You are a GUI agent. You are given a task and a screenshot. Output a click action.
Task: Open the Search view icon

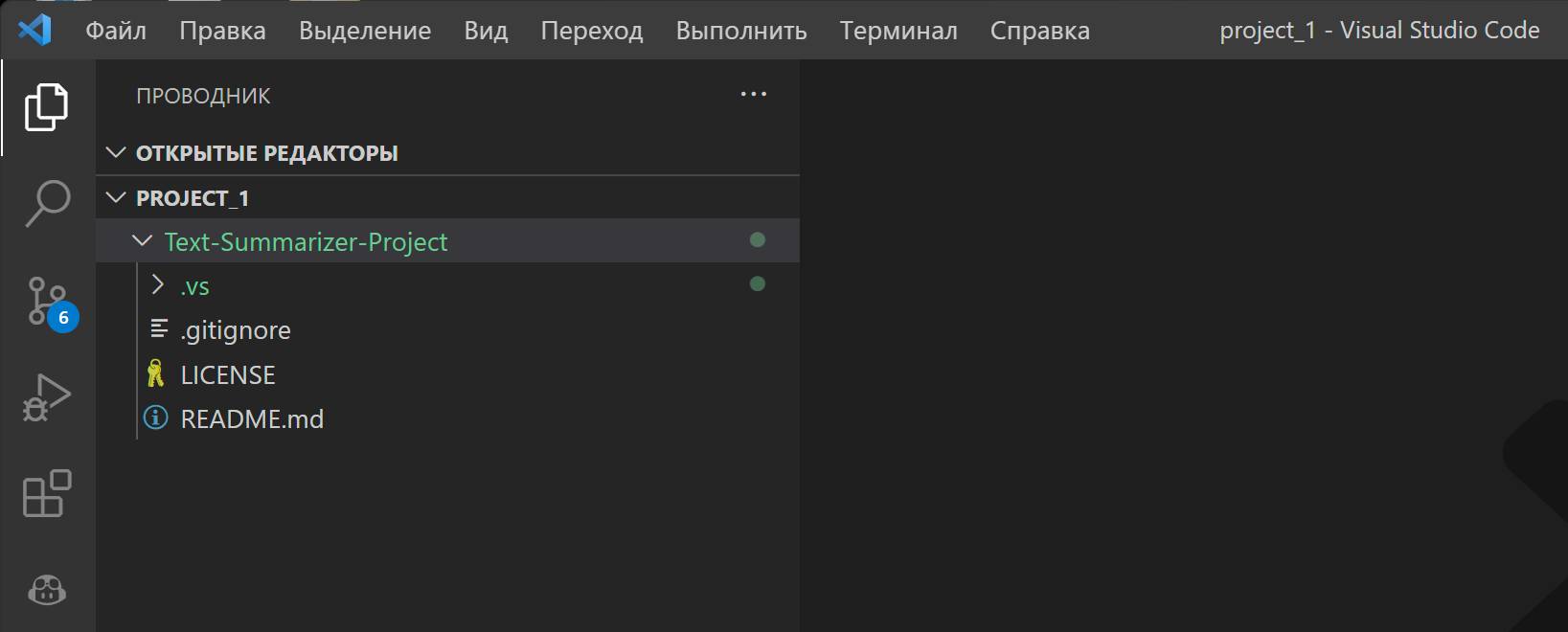47,203
